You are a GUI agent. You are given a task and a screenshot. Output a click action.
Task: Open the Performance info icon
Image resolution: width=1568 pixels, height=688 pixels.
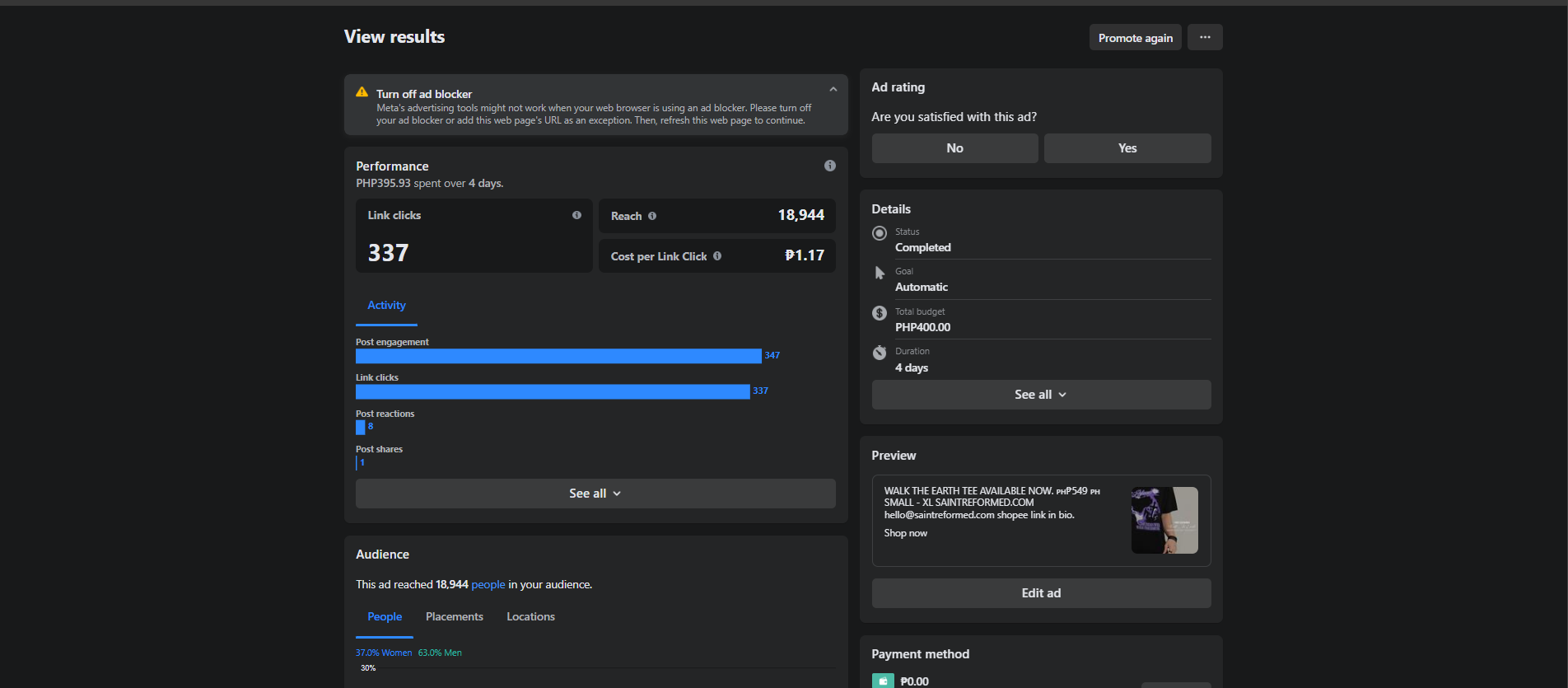tap(830, 166)
